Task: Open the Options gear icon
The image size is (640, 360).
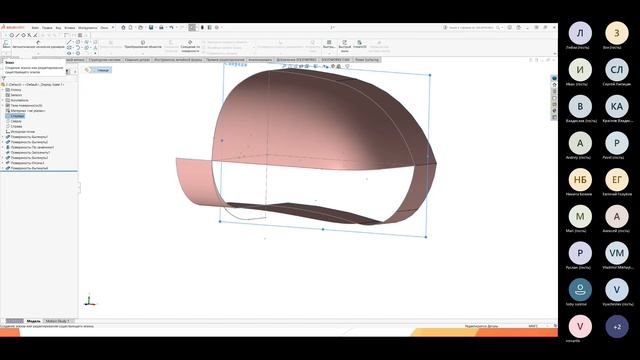Action: point(217,27)
